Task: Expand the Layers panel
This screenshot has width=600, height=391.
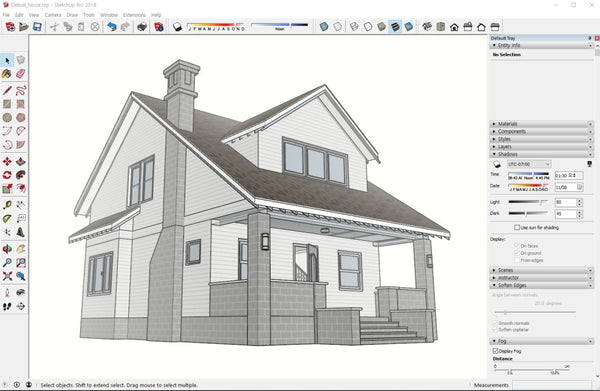Action: tap(541, 147)
